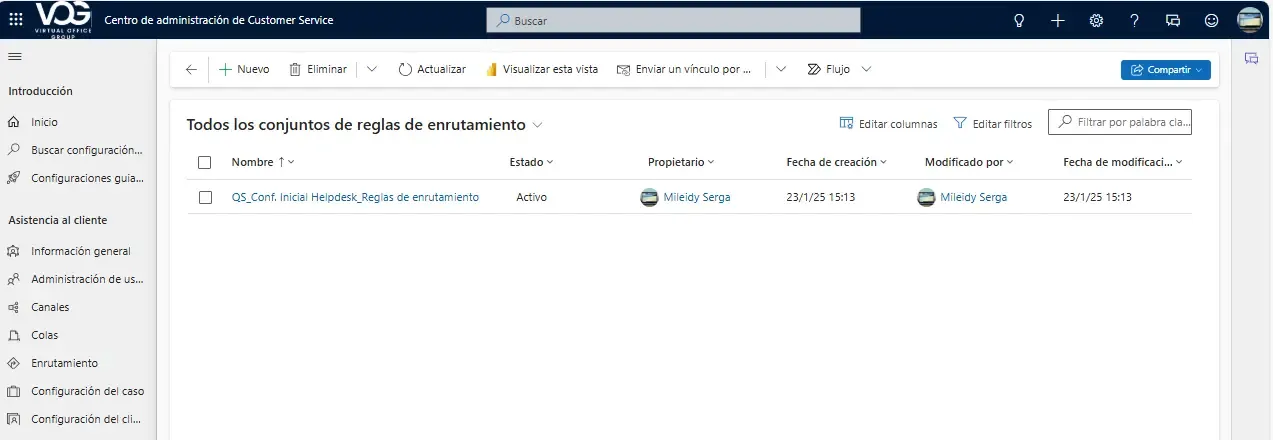1273x440 pixels.
Task: Check the select-all header checkbox
Action: [x=205, y=162]
